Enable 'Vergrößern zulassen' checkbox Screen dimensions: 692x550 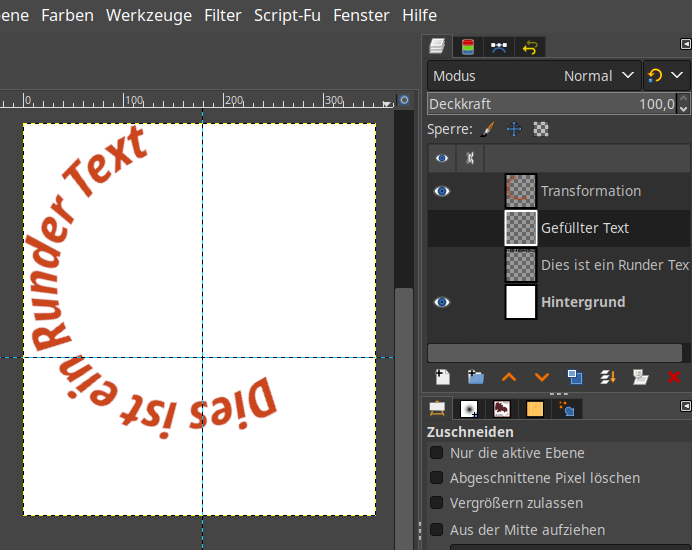[437, 503]
